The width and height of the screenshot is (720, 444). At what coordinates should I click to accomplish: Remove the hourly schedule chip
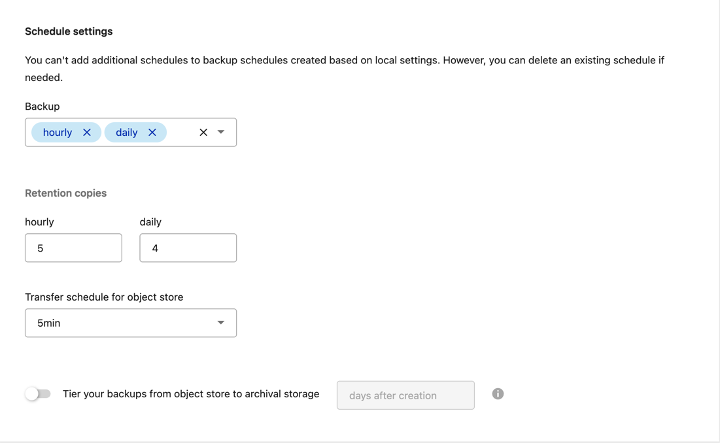tap(87, 132)
